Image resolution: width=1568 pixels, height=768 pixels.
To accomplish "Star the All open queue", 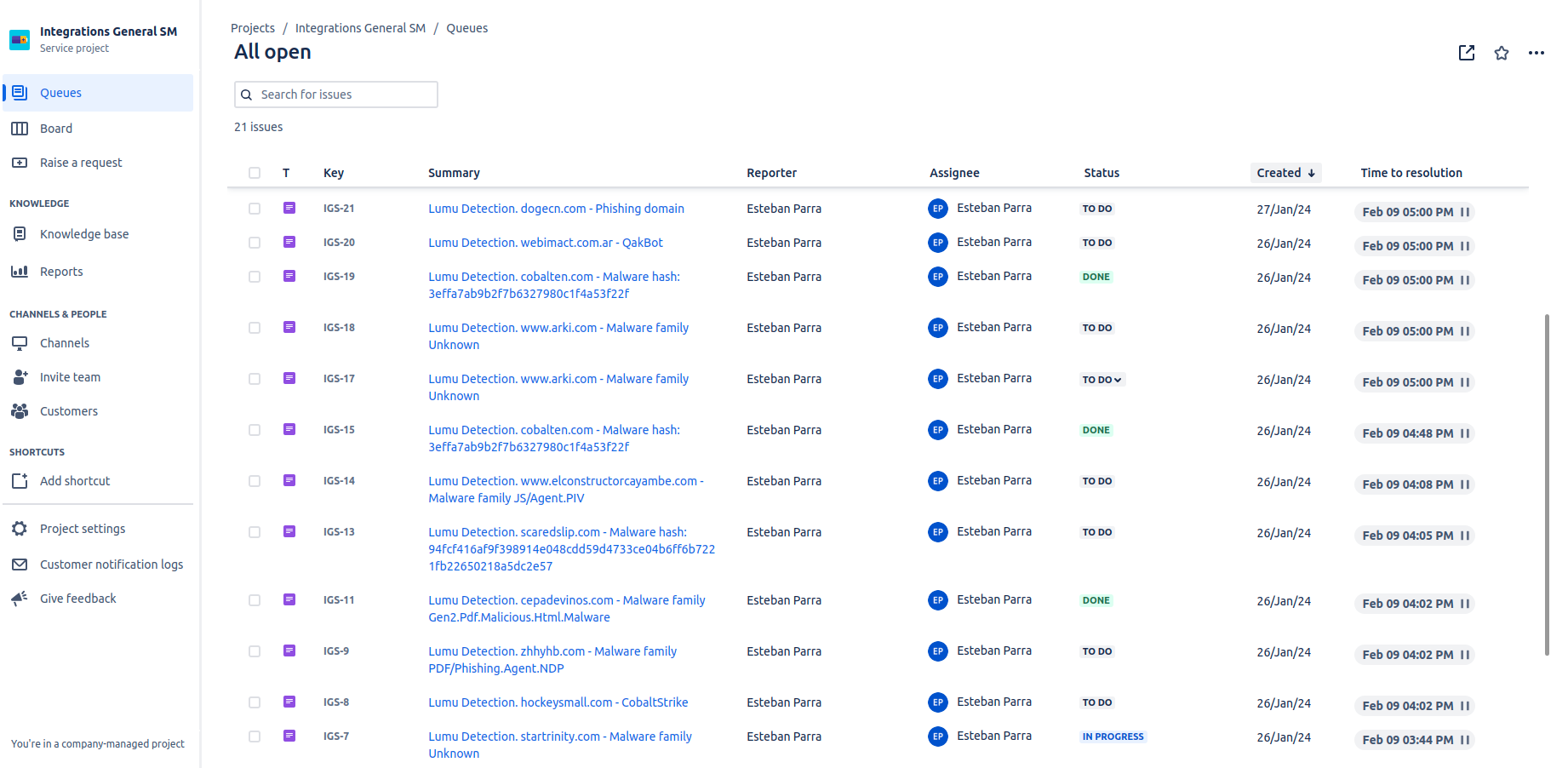I will 1502,53.
